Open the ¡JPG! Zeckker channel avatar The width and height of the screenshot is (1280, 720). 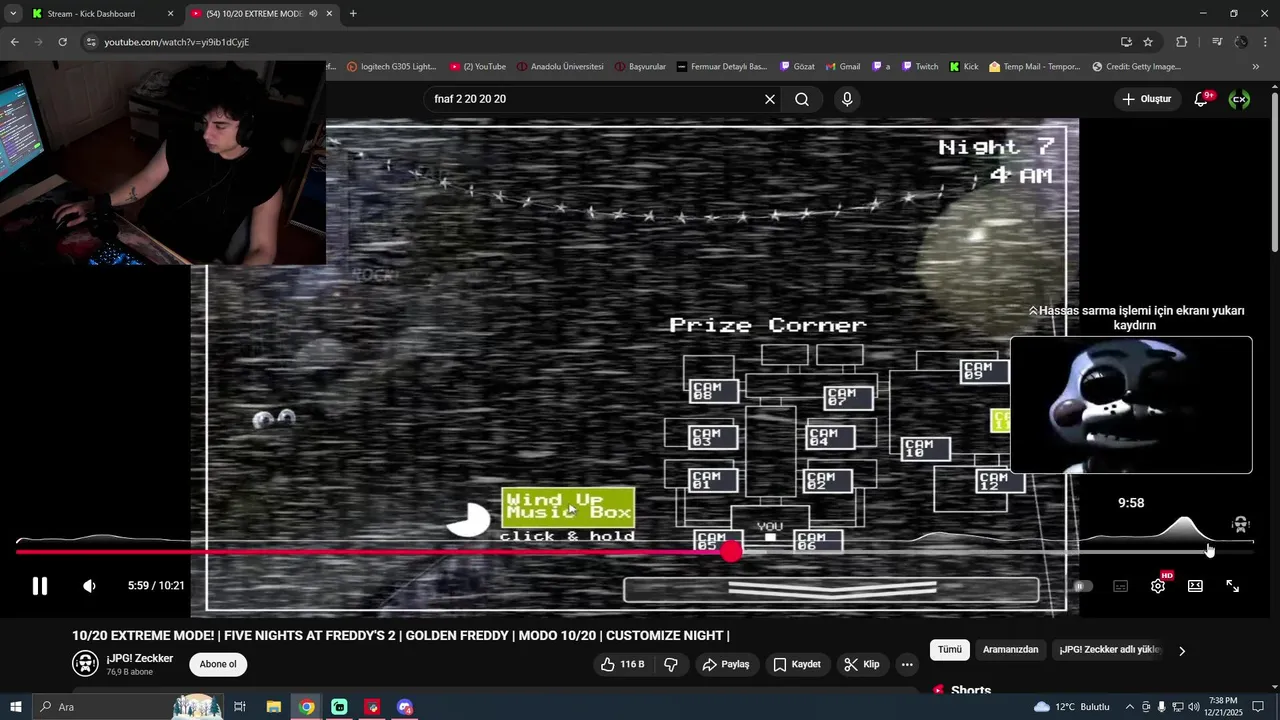[x=85, y=664]
